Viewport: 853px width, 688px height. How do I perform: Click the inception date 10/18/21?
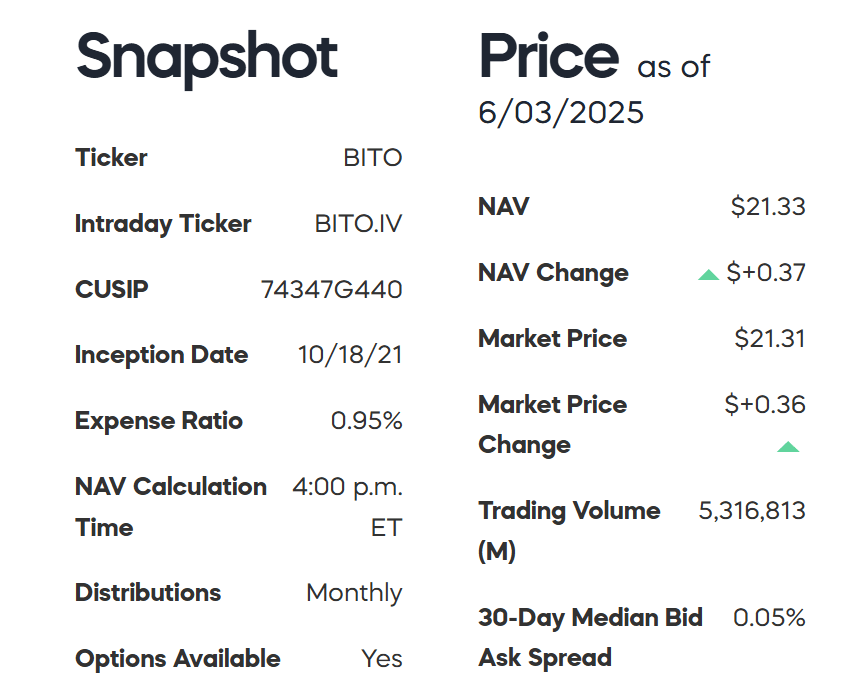pyautogui.click(x=350, y=355)
